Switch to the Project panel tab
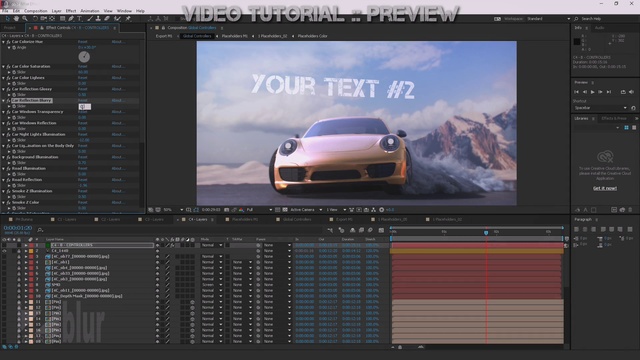Viewport: 640px width, 360px height. 10,28
